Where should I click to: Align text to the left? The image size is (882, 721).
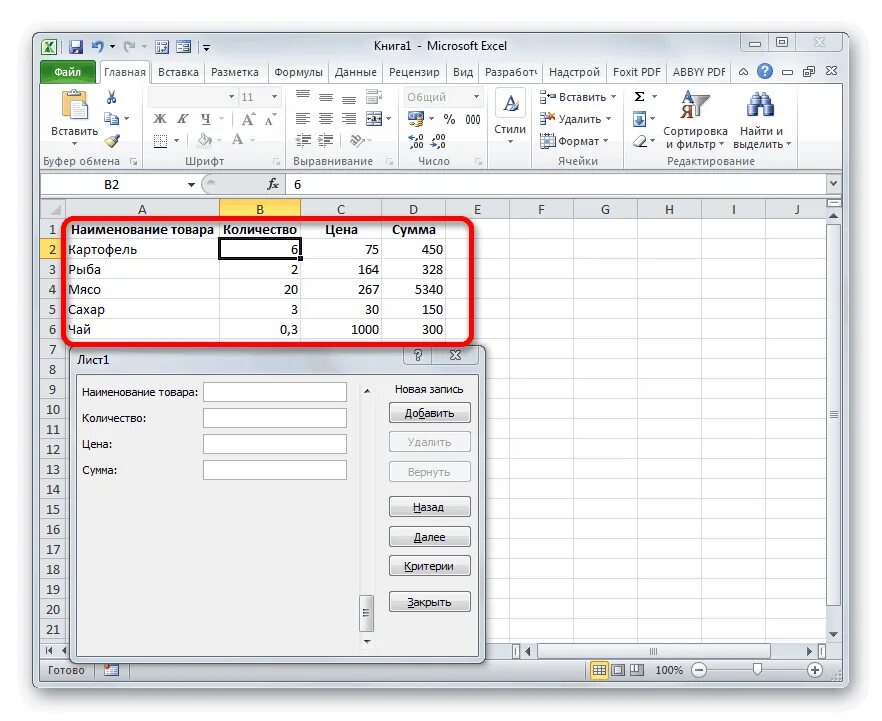303,119
